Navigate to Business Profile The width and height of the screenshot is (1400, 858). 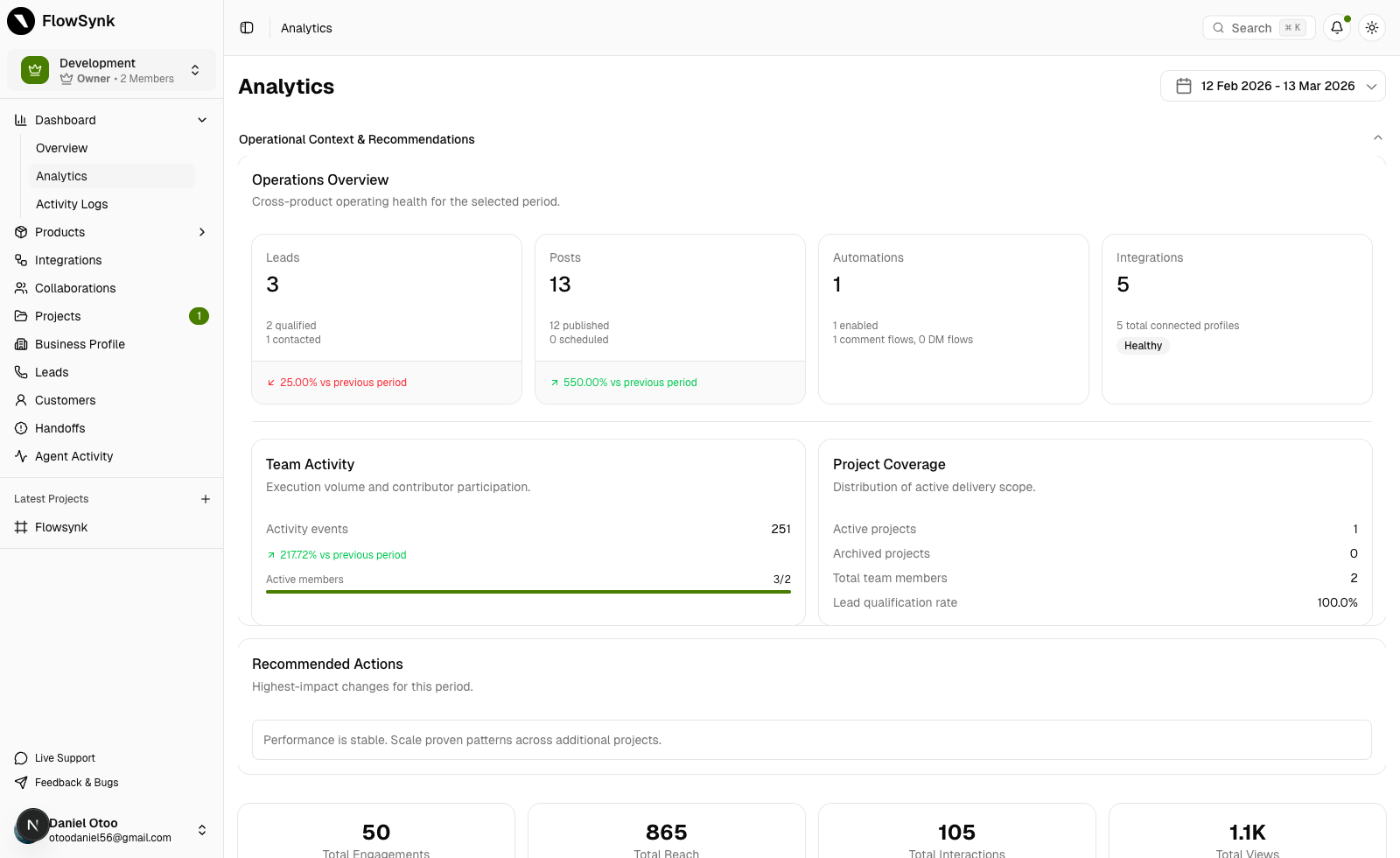[80, 344]
